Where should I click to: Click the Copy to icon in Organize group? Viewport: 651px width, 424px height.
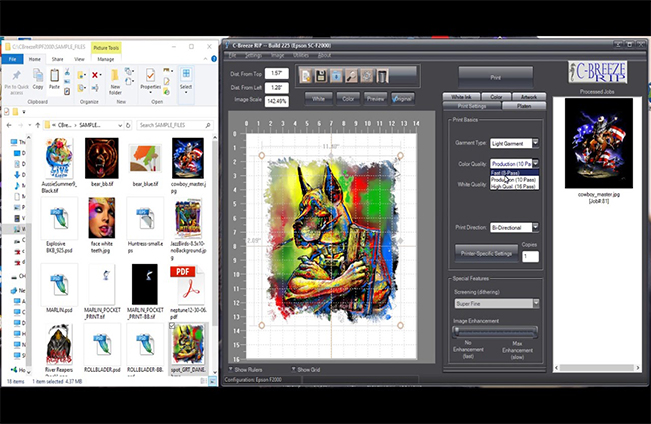point(81,88)
